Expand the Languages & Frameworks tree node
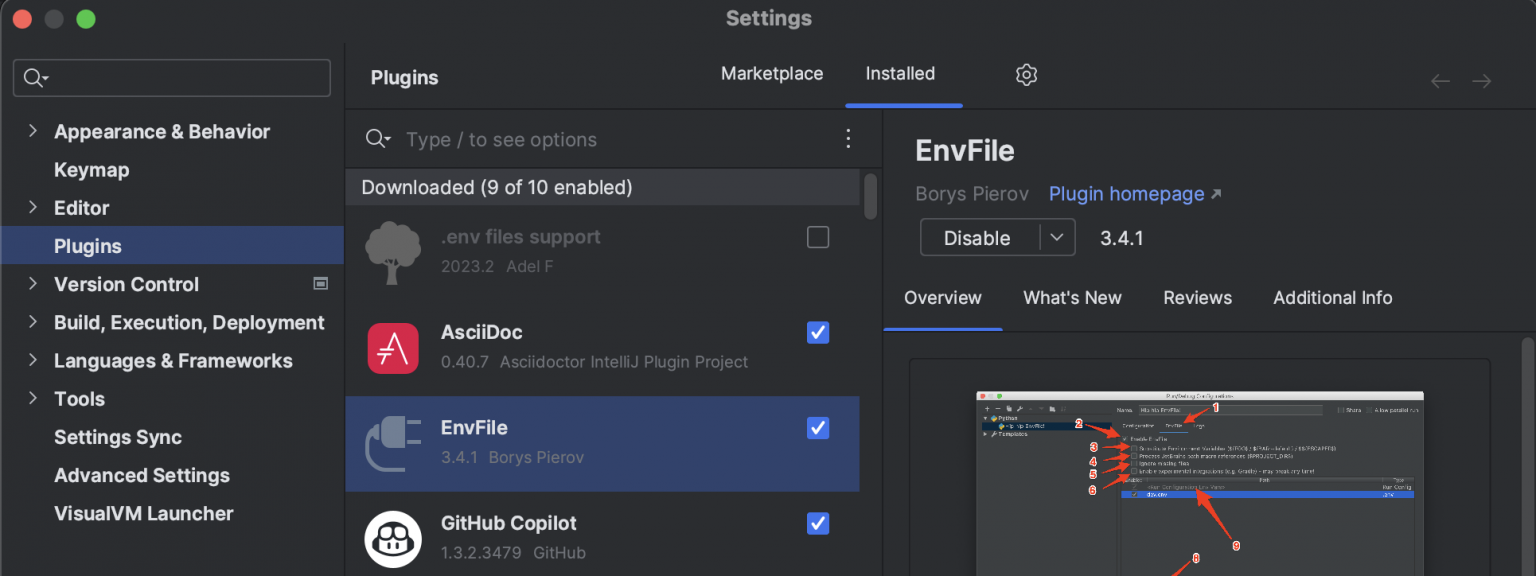Image resolution: width=1536 pixels, height=576 pixels. coord(33,360)
